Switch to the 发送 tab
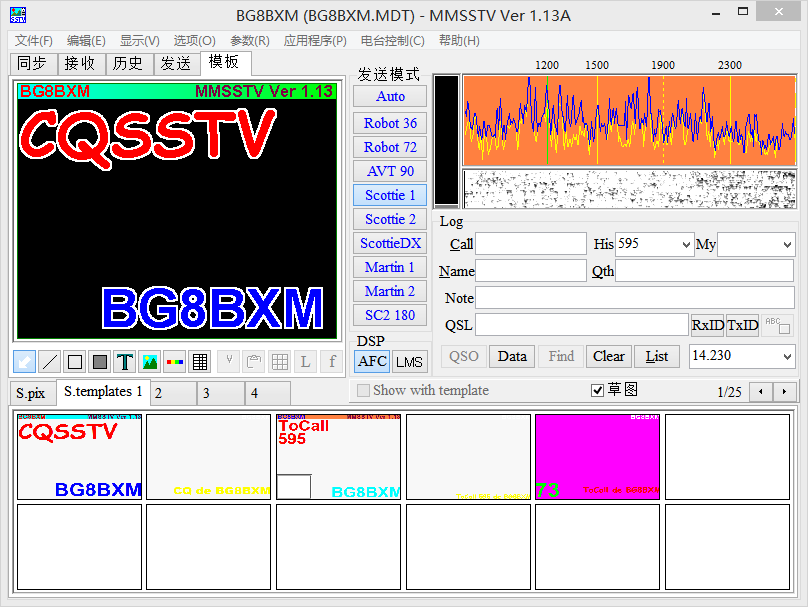This screenshot has height=607, width=808. 176,63
